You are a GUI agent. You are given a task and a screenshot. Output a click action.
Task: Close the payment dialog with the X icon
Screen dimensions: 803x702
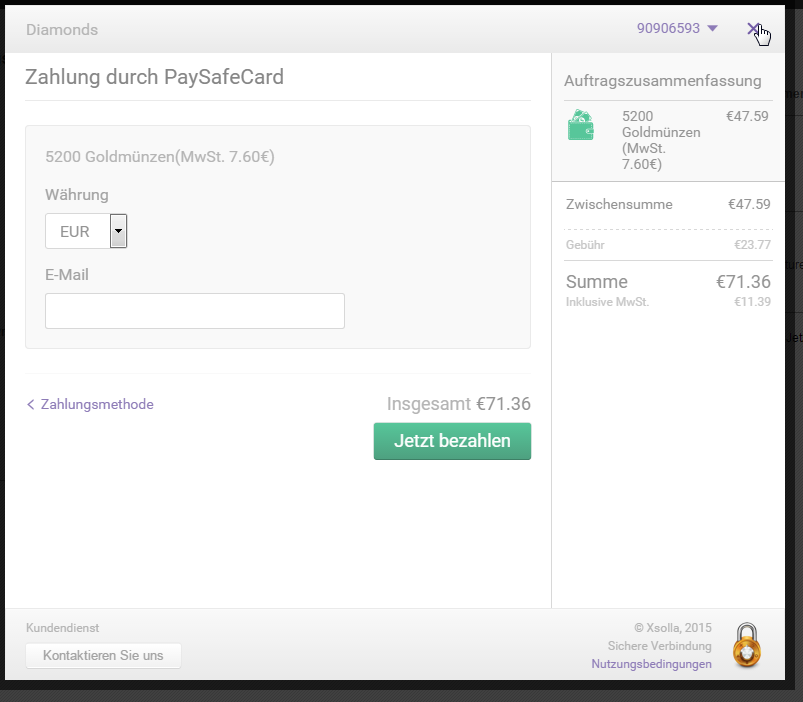click(753, 29)
